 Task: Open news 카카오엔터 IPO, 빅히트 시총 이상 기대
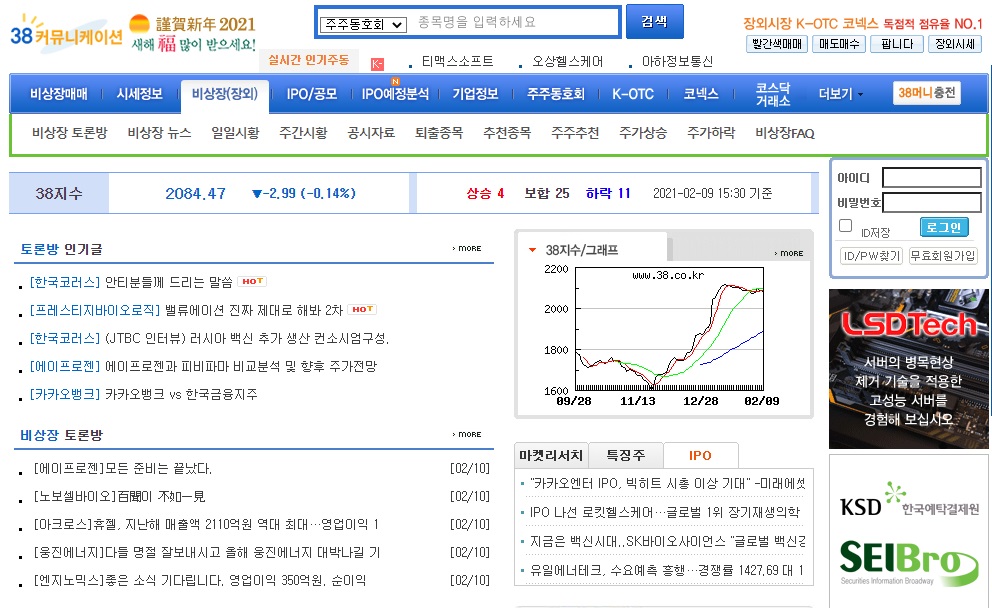(x=667, y=483)
